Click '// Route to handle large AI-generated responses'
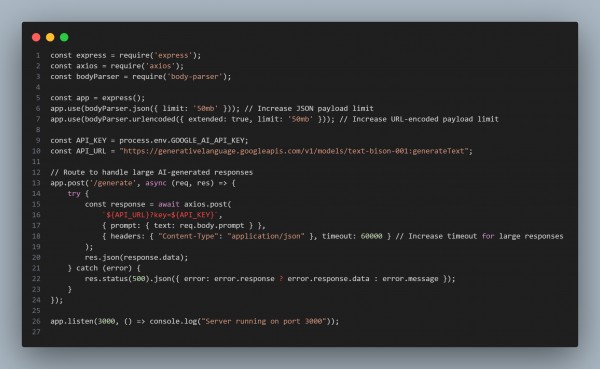Image resolution: width=600 pixels, height=369 pixels. point(152,172)
